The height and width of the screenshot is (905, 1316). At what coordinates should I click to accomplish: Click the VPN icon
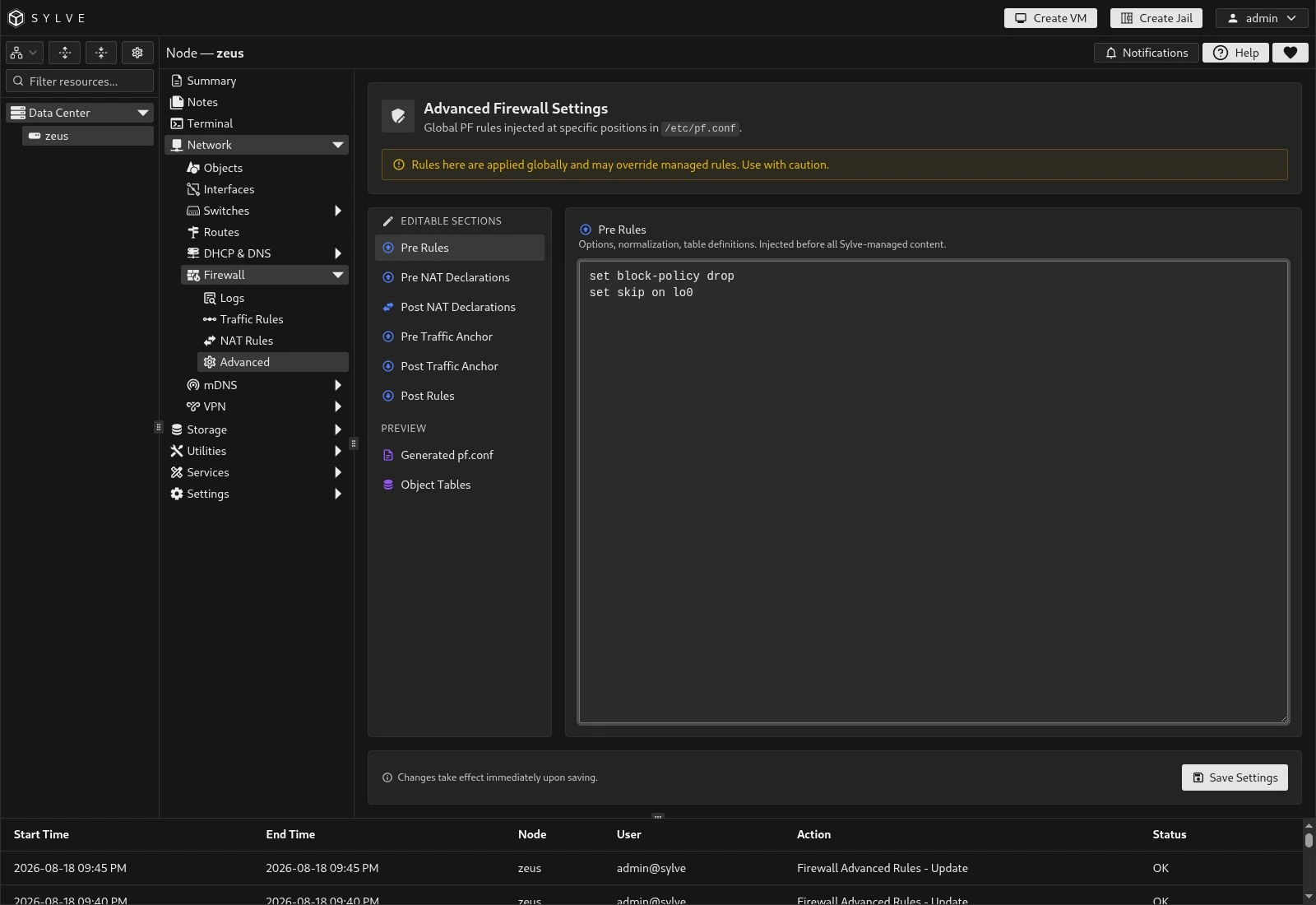[193, 406]
